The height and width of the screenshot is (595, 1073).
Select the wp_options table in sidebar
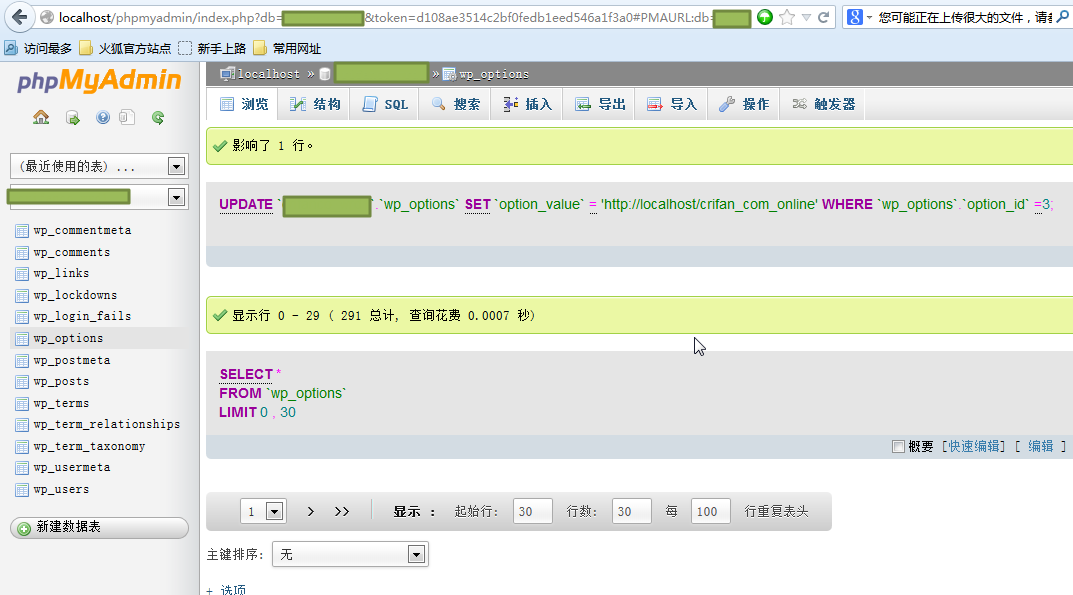tap(68, 338)
